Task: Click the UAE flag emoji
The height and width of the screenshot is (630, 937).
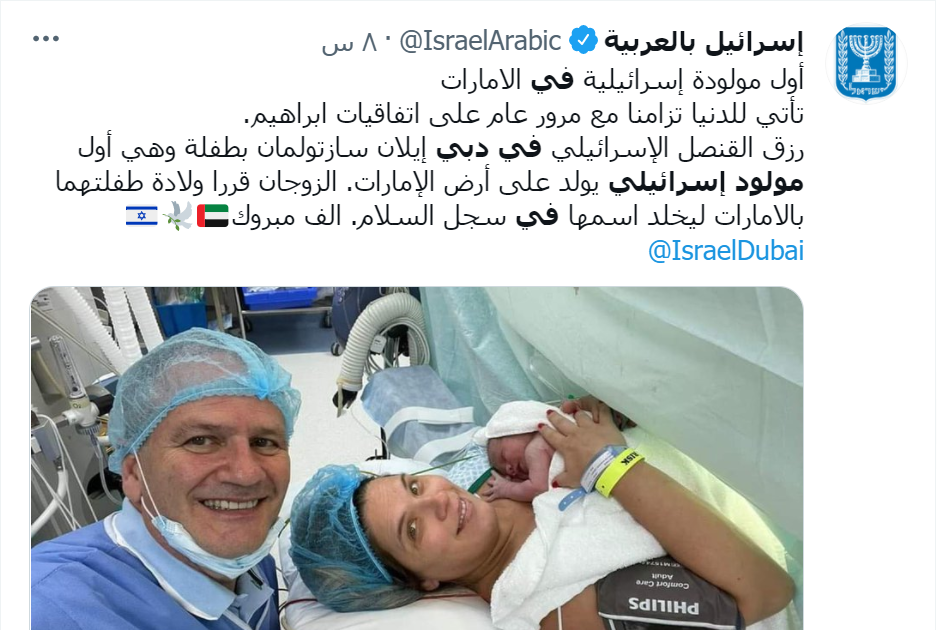Action: point(213,216)
